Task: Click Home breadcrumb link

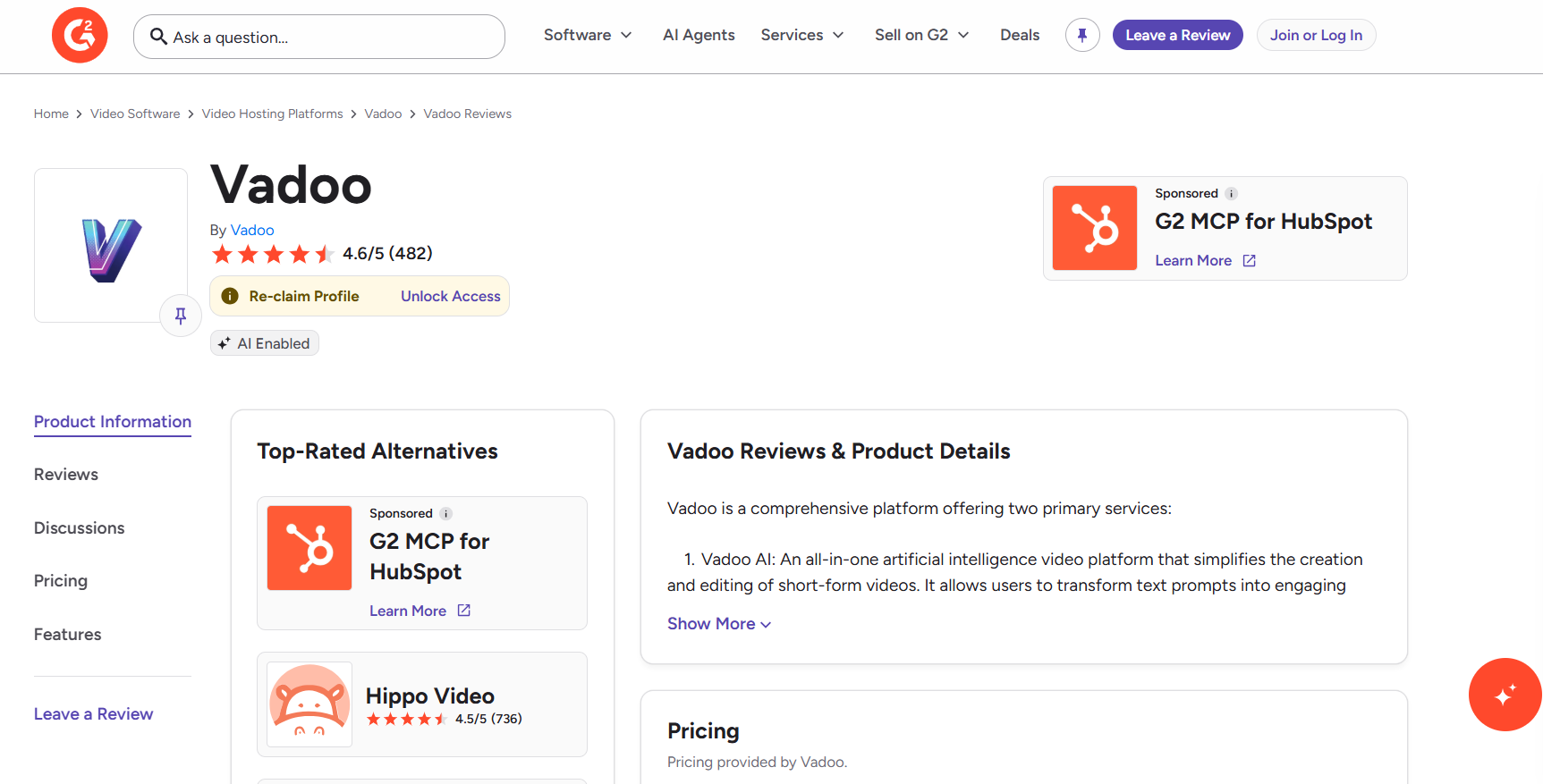Action: coord(51,114)
